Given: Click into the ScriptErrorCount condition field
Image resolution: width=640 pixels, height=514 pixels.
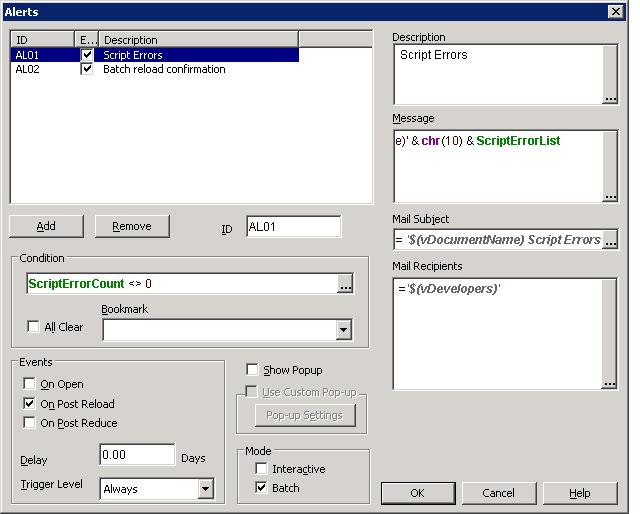Looking at the screenshot, I should [182, 284].
